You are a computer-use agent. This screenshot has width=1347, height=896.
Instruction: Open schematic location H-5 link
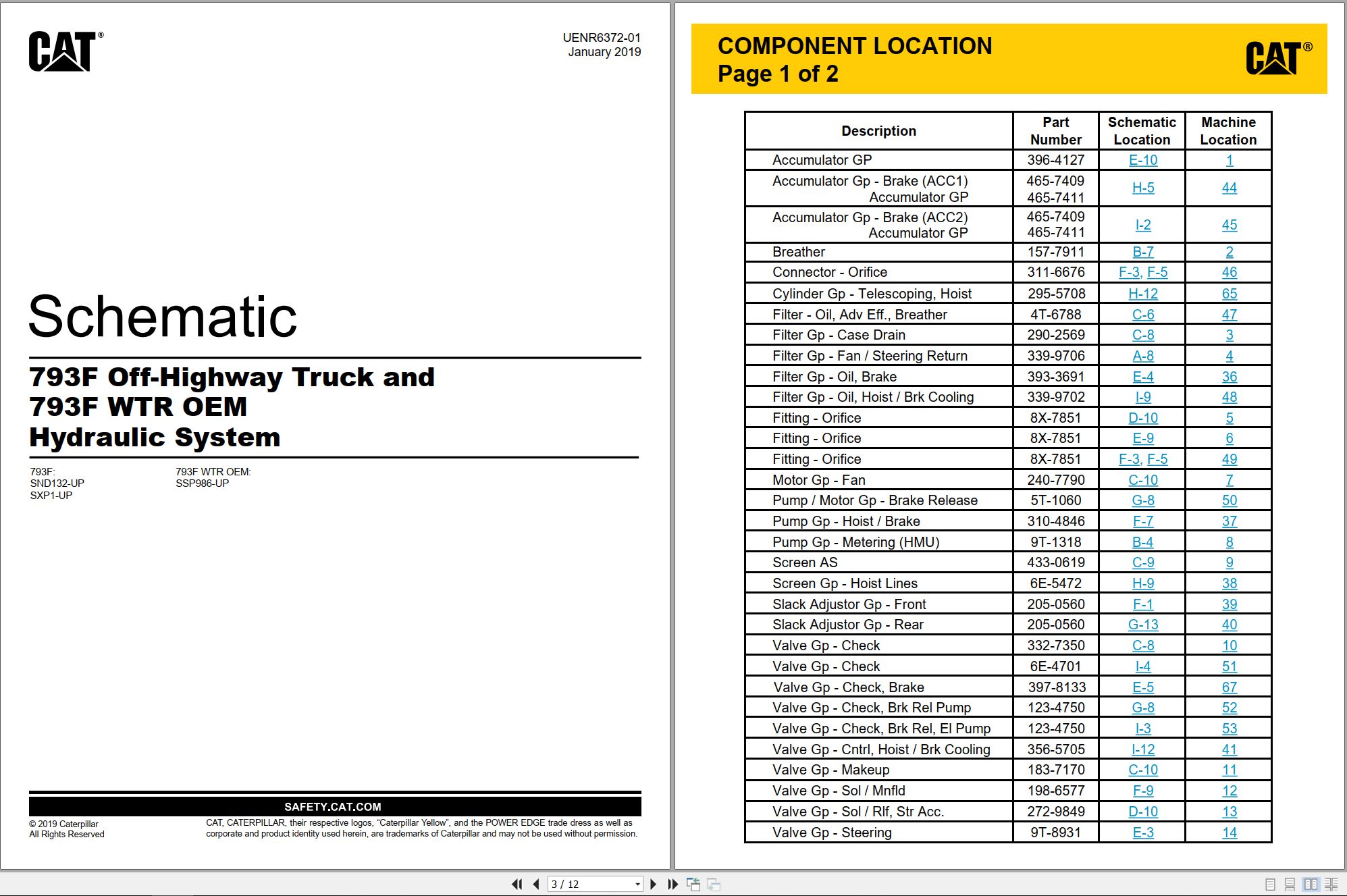(1143, 188)
